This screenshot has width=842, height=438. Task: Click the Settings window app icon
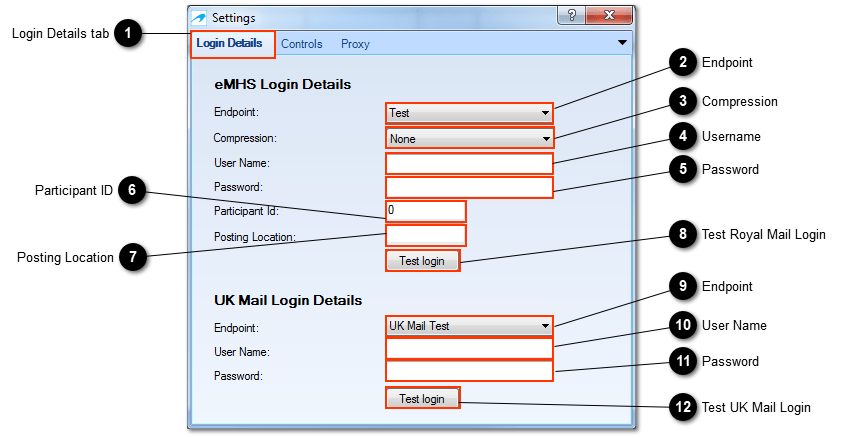199,18
